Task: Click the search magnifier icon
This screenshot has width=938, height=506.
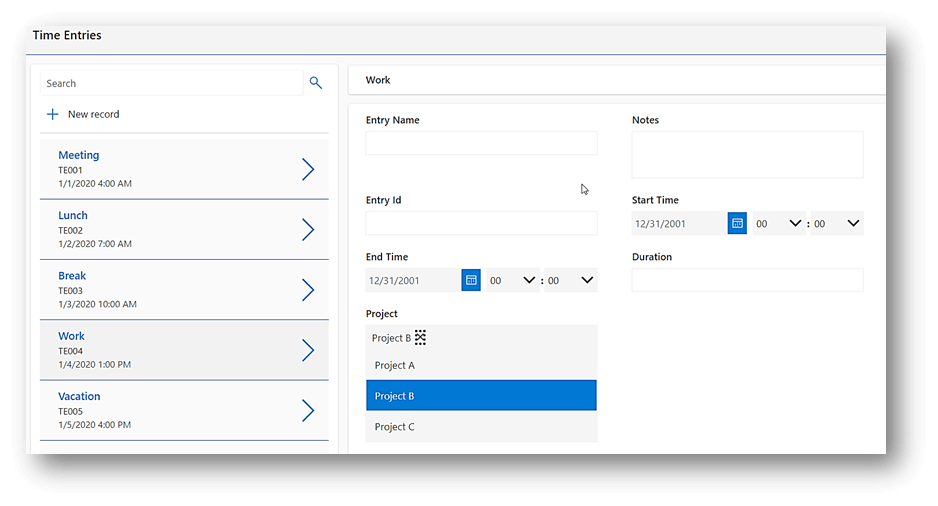Action: 316,83
